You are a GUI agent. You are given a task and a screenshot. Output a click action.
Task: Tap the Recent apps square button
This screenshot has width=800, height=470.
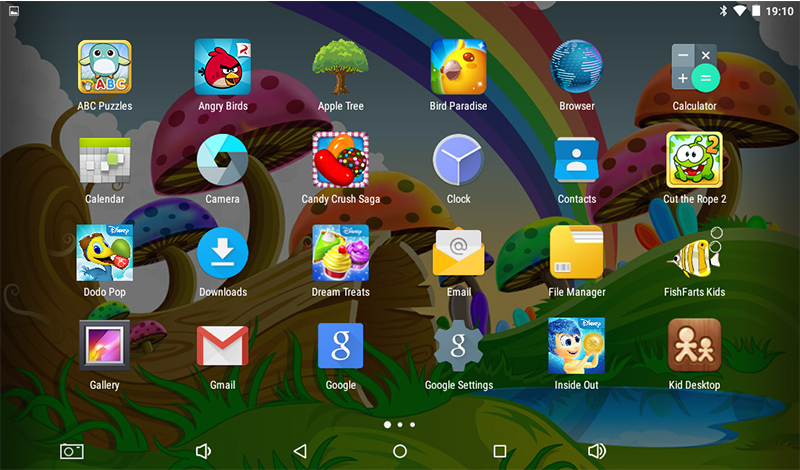(500, 451)
